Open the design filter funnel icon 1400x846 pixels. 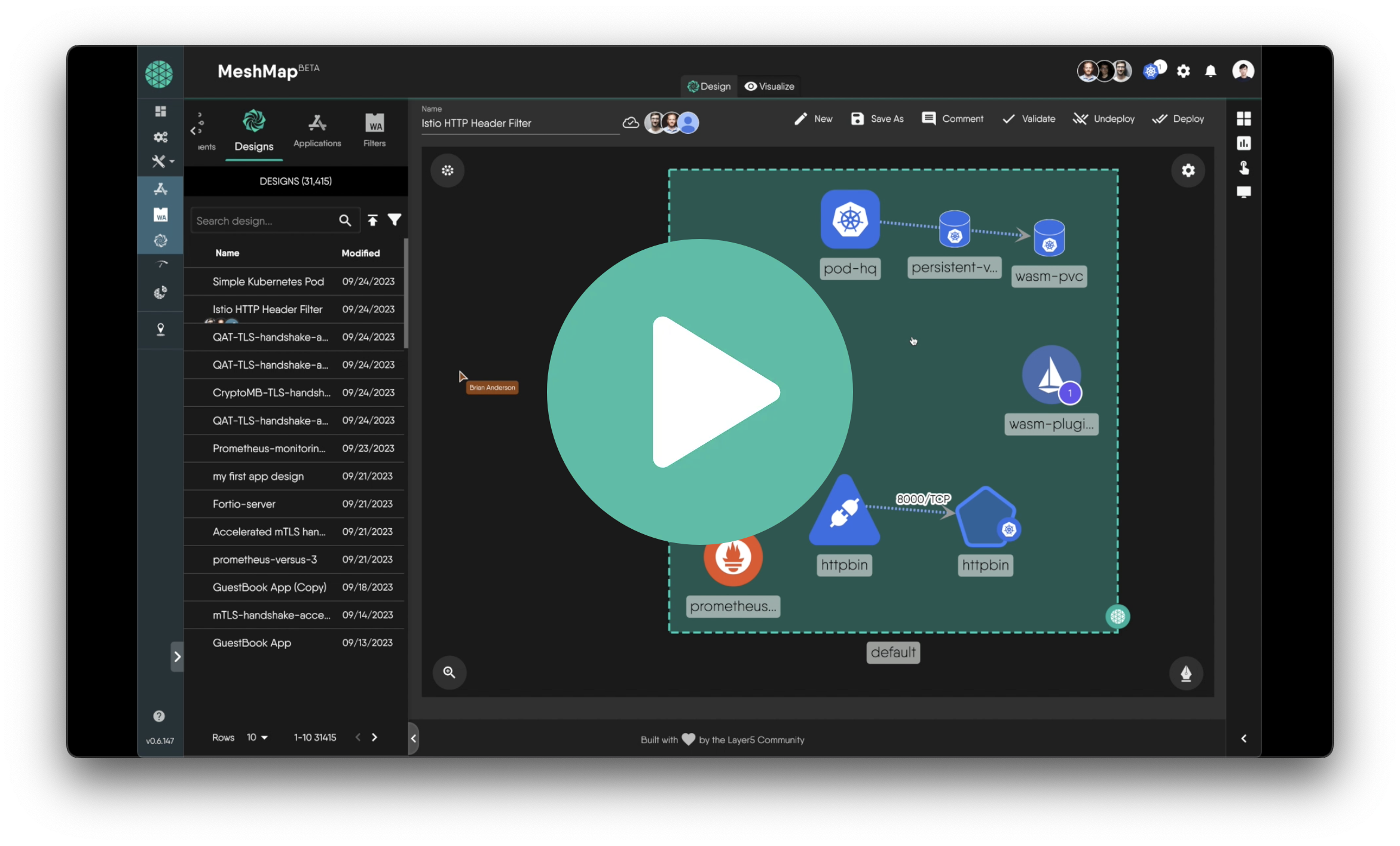pyautogui.click(x=395, y=220)
